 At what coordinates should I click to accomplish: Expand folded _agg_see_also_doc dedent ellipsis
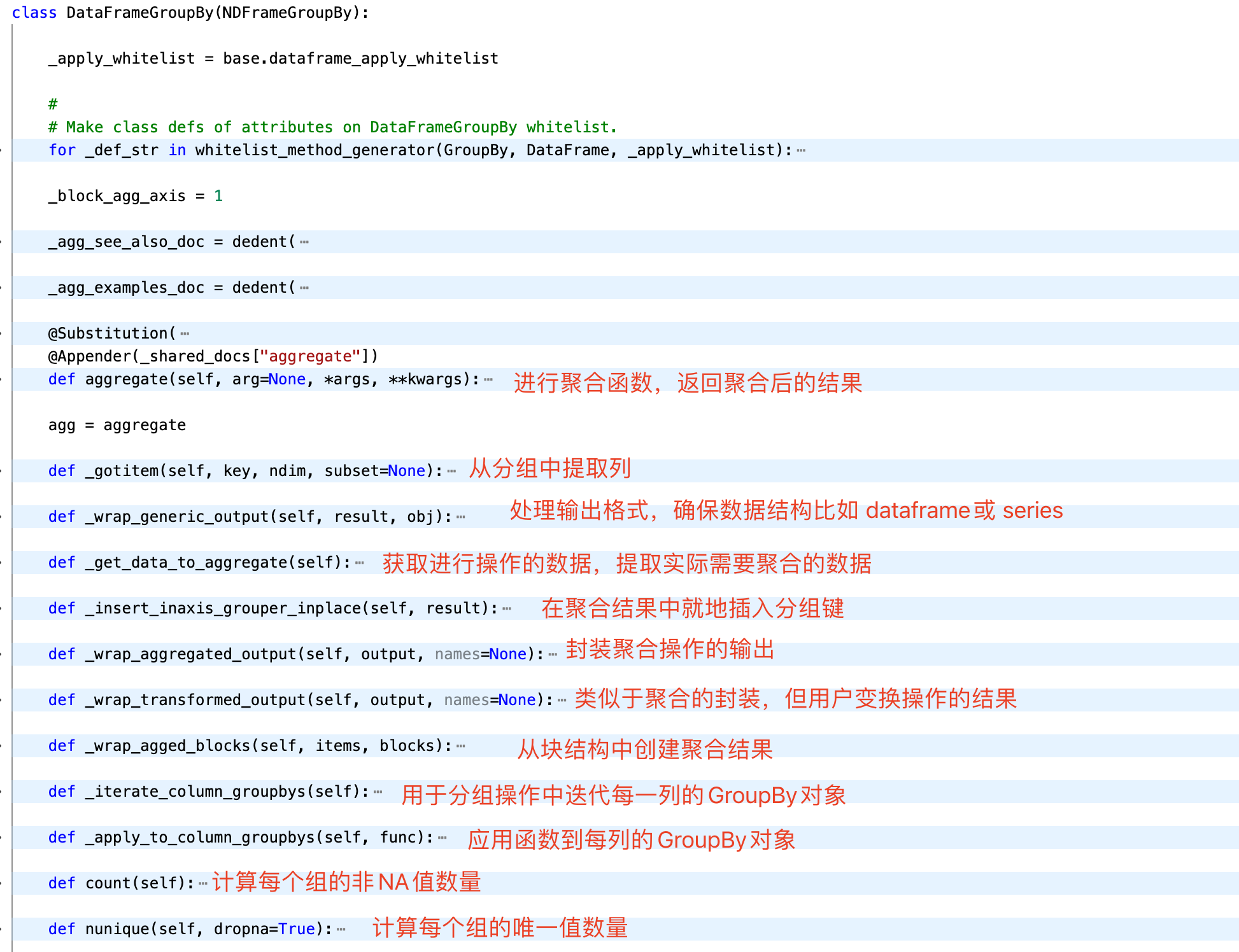point(304,242)
